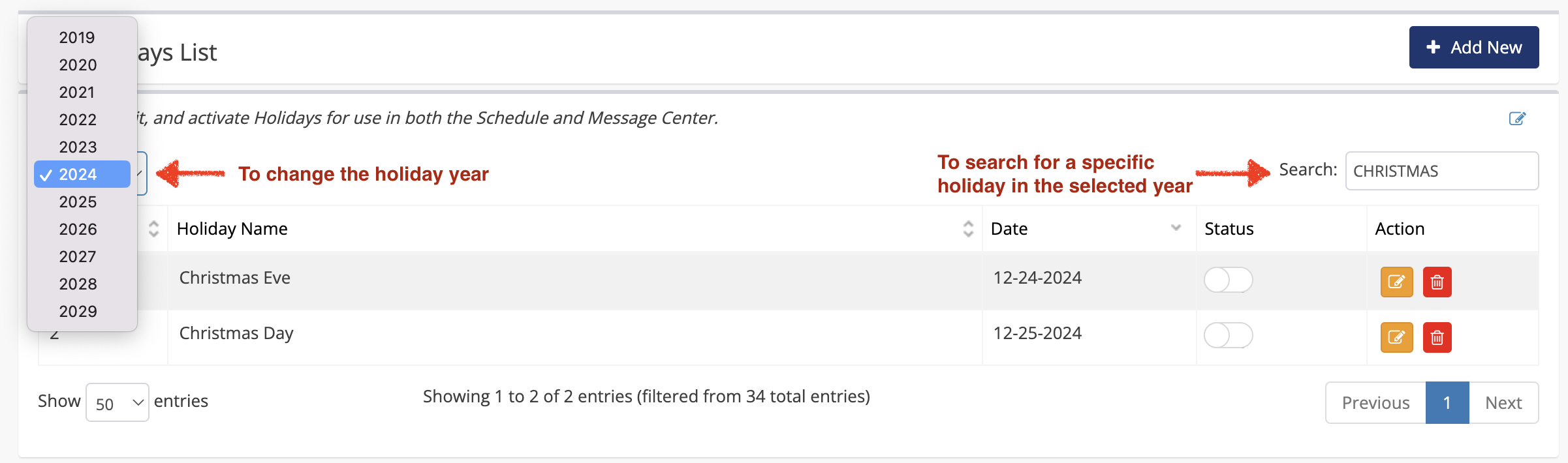Click the edit description icon near top right
Screen dimensions: 1568x463
tap(1517, 119)
